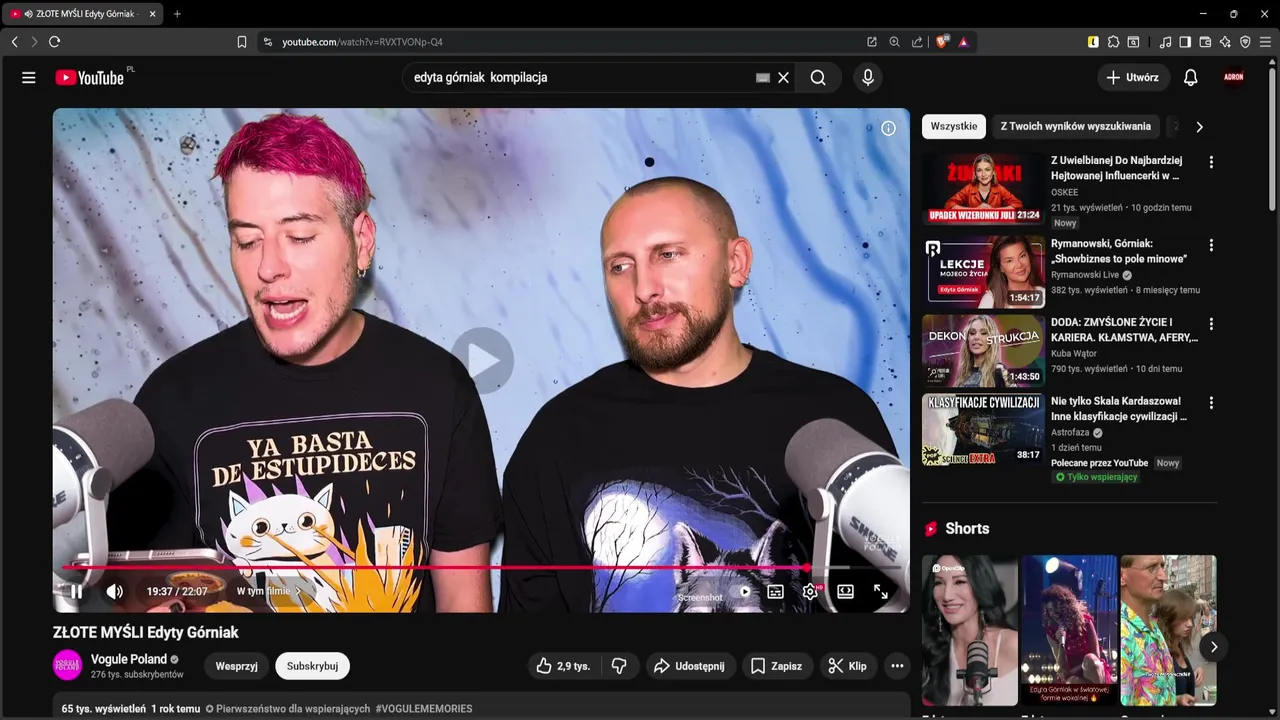Open the Kuba Wątor channel name
Image resolution: width=1280 pixels, height=720 pixels.
[x=1074, y=353]
